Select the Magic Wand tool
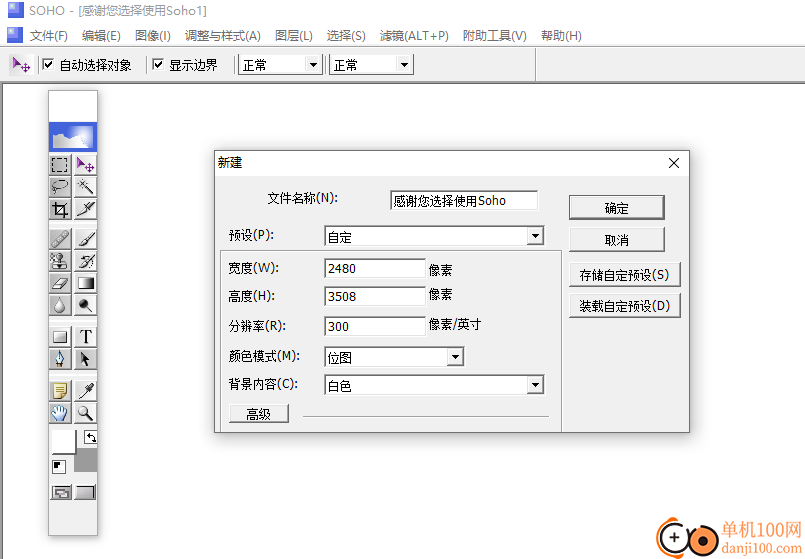The height and width of the screenshot is (559, 805). (x=85, y=187)
